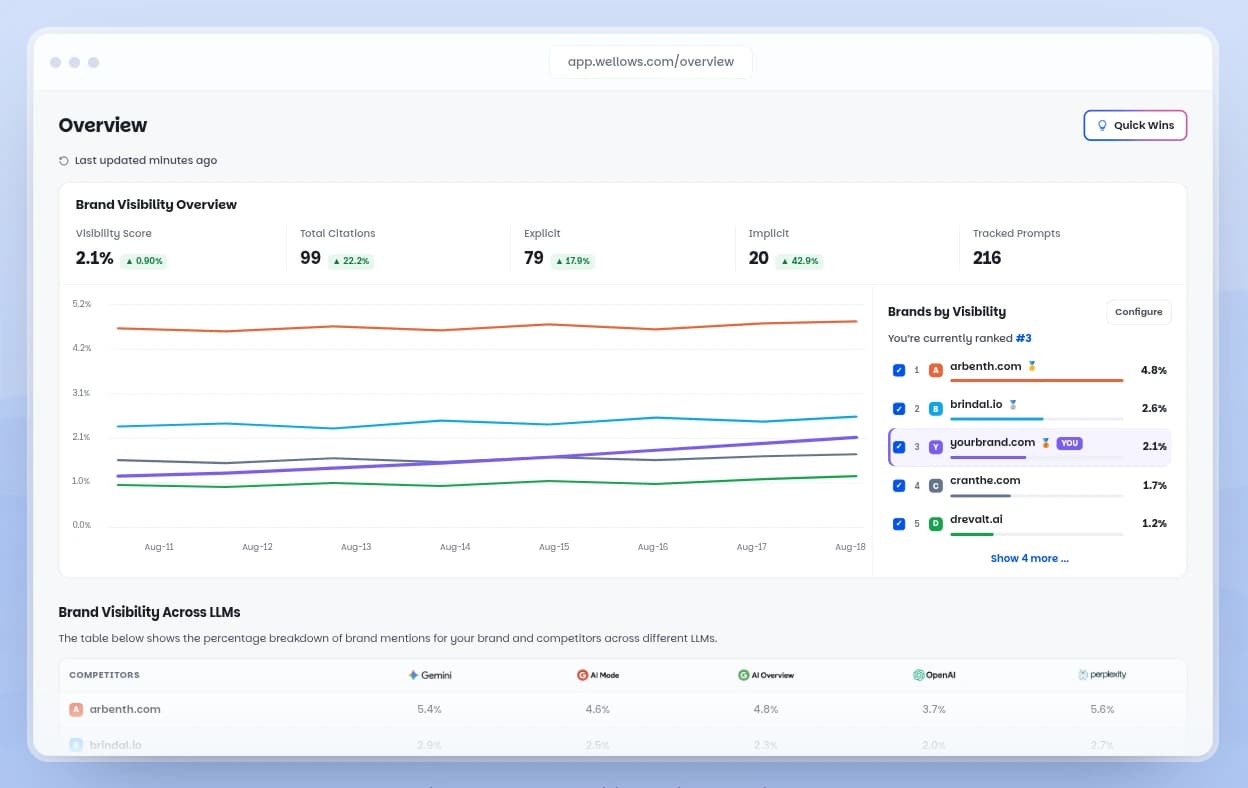Click the 1.7% value beside cranthe.com
Viewport: 1248px width, 788px height.
pos(1153,485)
